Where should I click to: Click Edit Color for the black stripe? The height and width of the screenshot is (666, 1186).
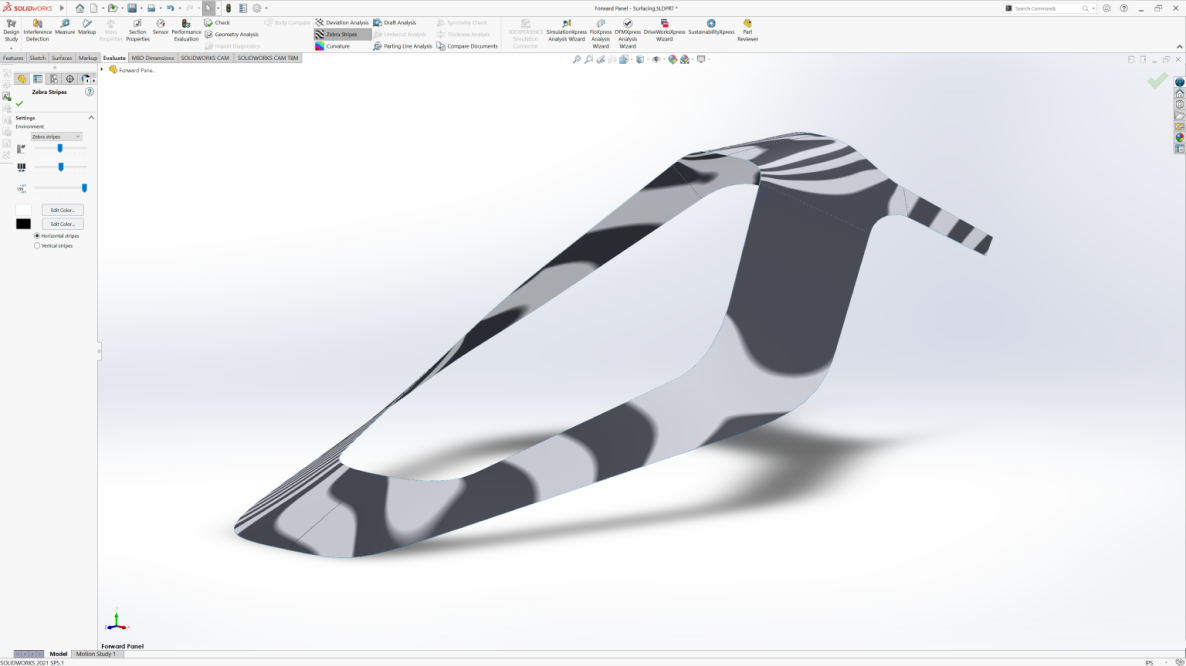[62, 224]
